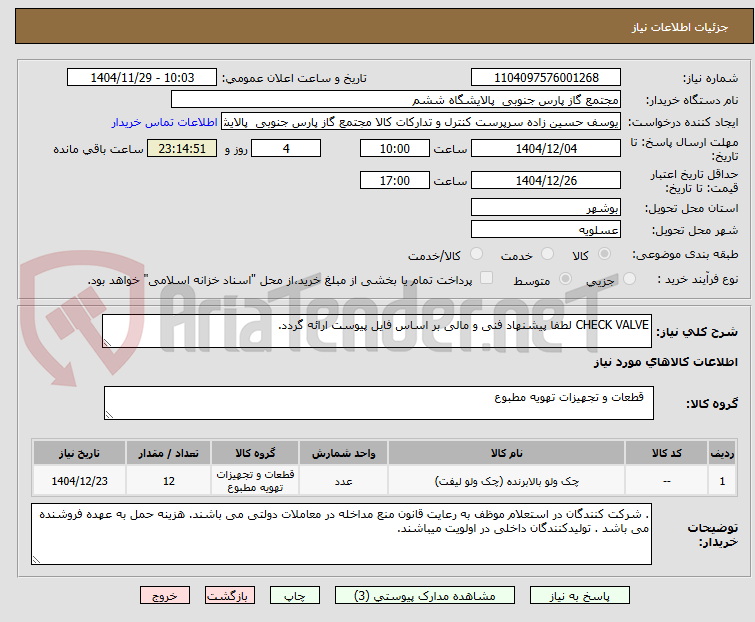The width and height of the screenshot is (755, 622).
Task: Select the جزیی purchase type radio
Action: (x=629, y=279)
